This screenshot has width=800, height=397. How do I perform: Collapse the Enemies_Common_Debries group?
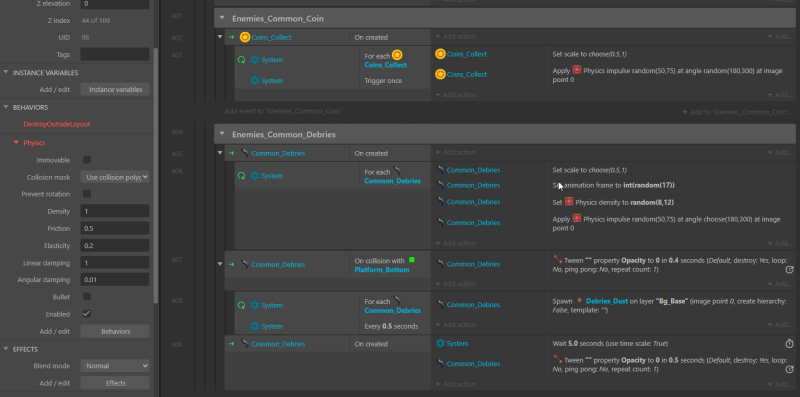pos(222,134)
